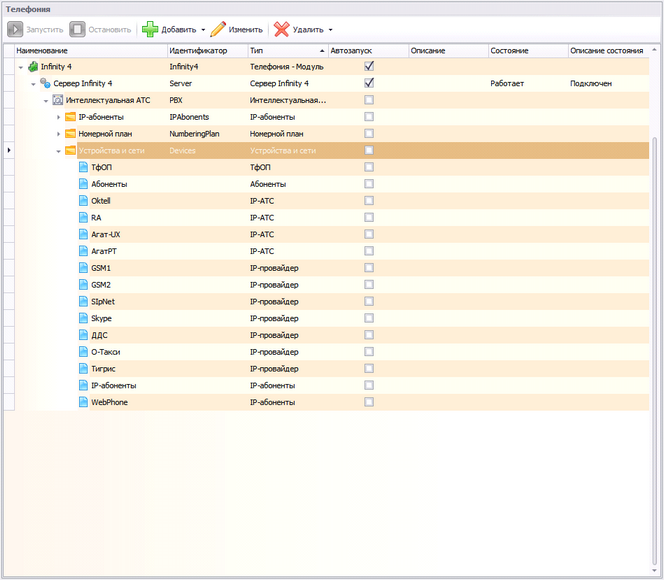This screenshot has height=580, width=664.
Task: Click the О-Такси document icon
Action: tap(83, 352)
